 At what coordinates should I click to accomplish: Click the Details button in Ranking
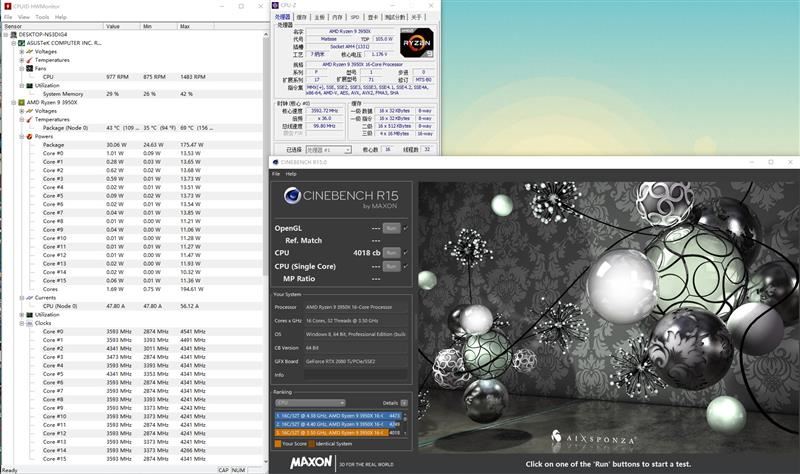[404, 403]
